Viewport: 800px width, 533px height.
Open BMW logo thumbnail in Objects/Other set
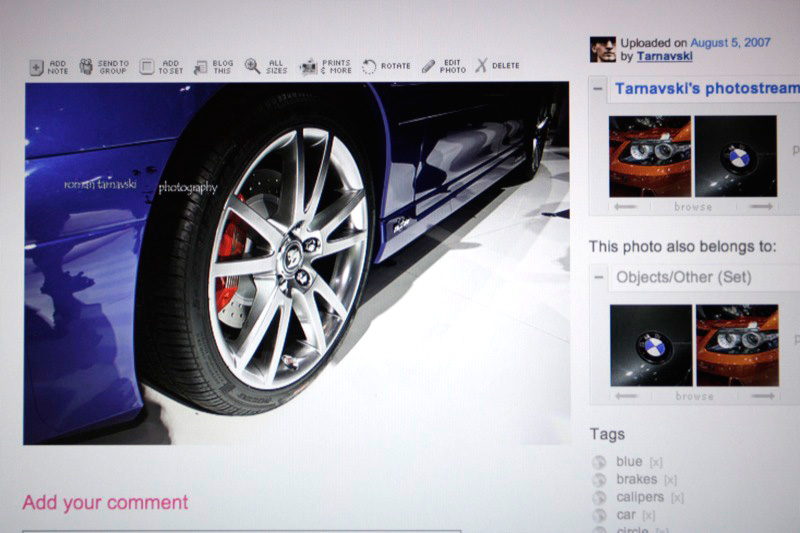tap(651, 345)
